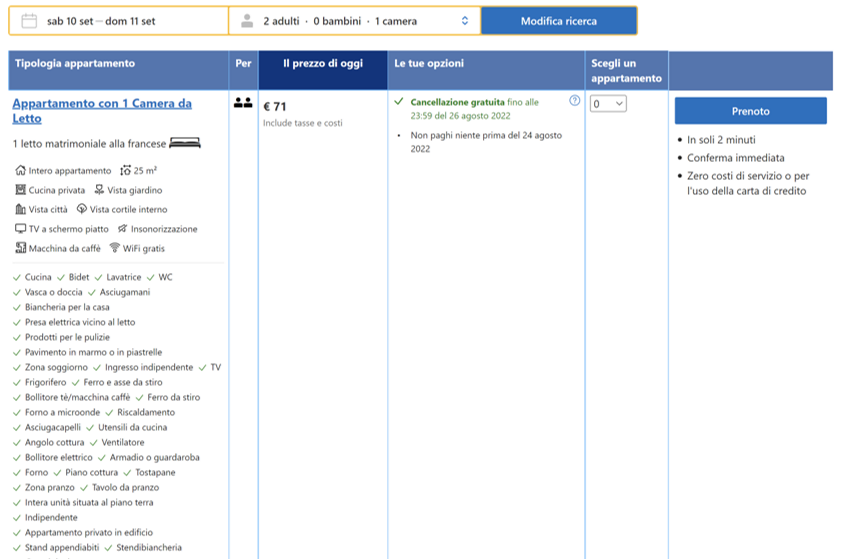Viewport: 844px width, 559px height.
Task: Click the person icon in the guests field
Action: point(247,21)
